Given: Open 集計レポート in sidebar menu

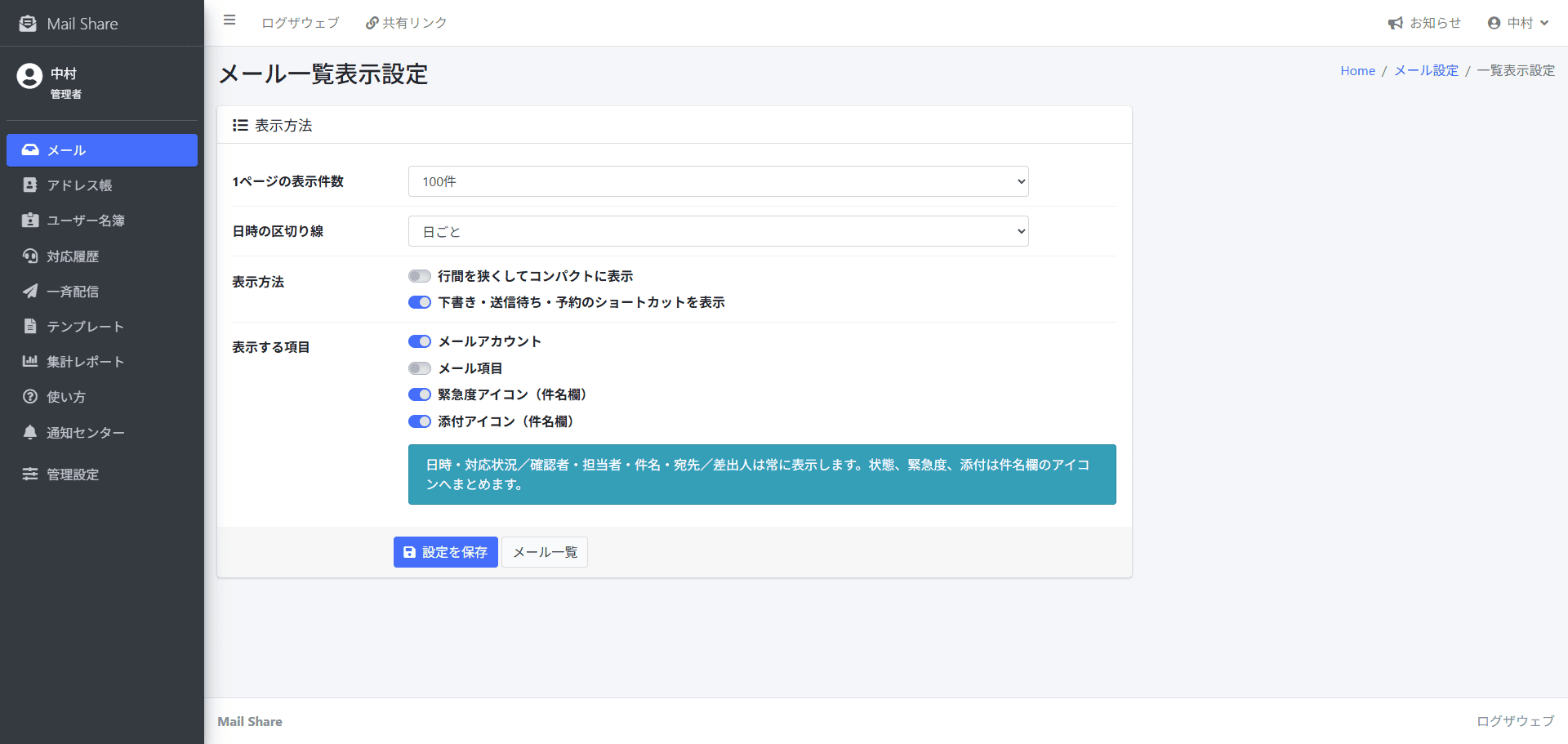Looking at the screenshot, I should click(102, 362).
